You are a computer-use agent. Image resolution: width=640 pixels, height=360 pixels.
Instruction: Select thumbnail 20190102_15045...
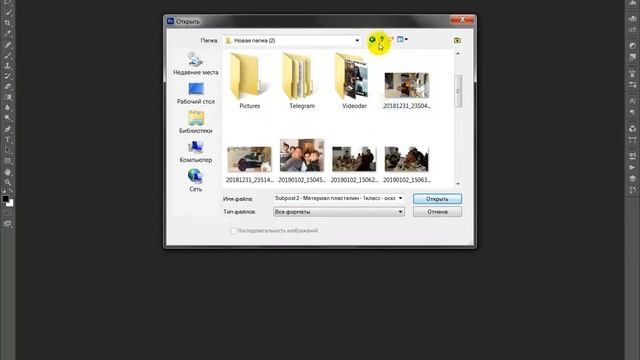tap(302, 161)
